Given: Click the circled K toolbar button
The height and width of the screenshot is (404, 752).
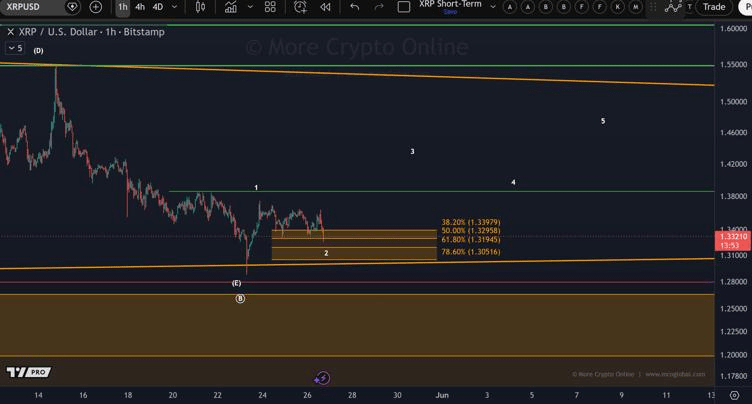Looking at the screenshot, I should 618,7.
